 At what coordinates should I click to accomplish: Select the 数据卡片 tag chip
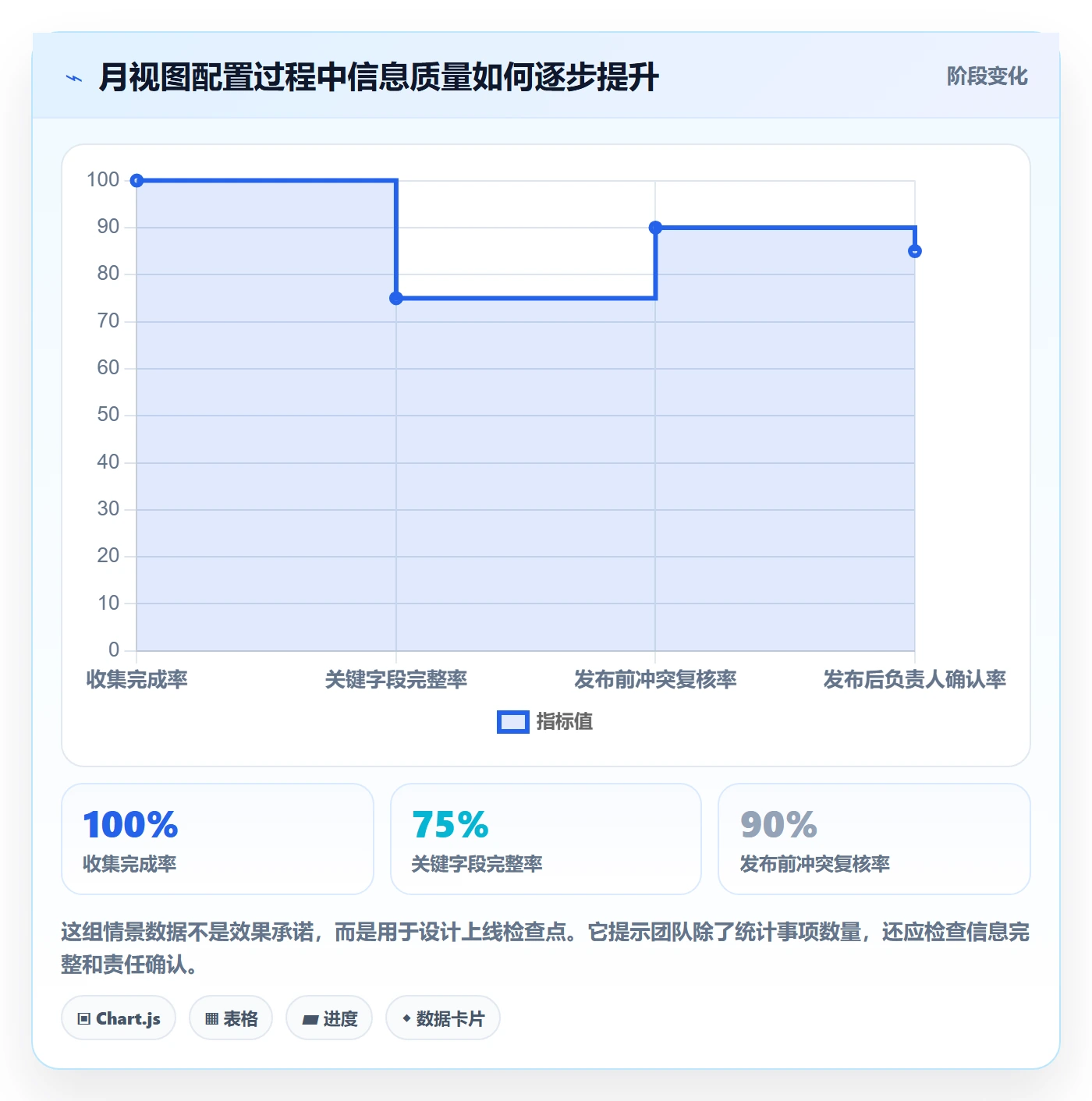pos(443,1018)
